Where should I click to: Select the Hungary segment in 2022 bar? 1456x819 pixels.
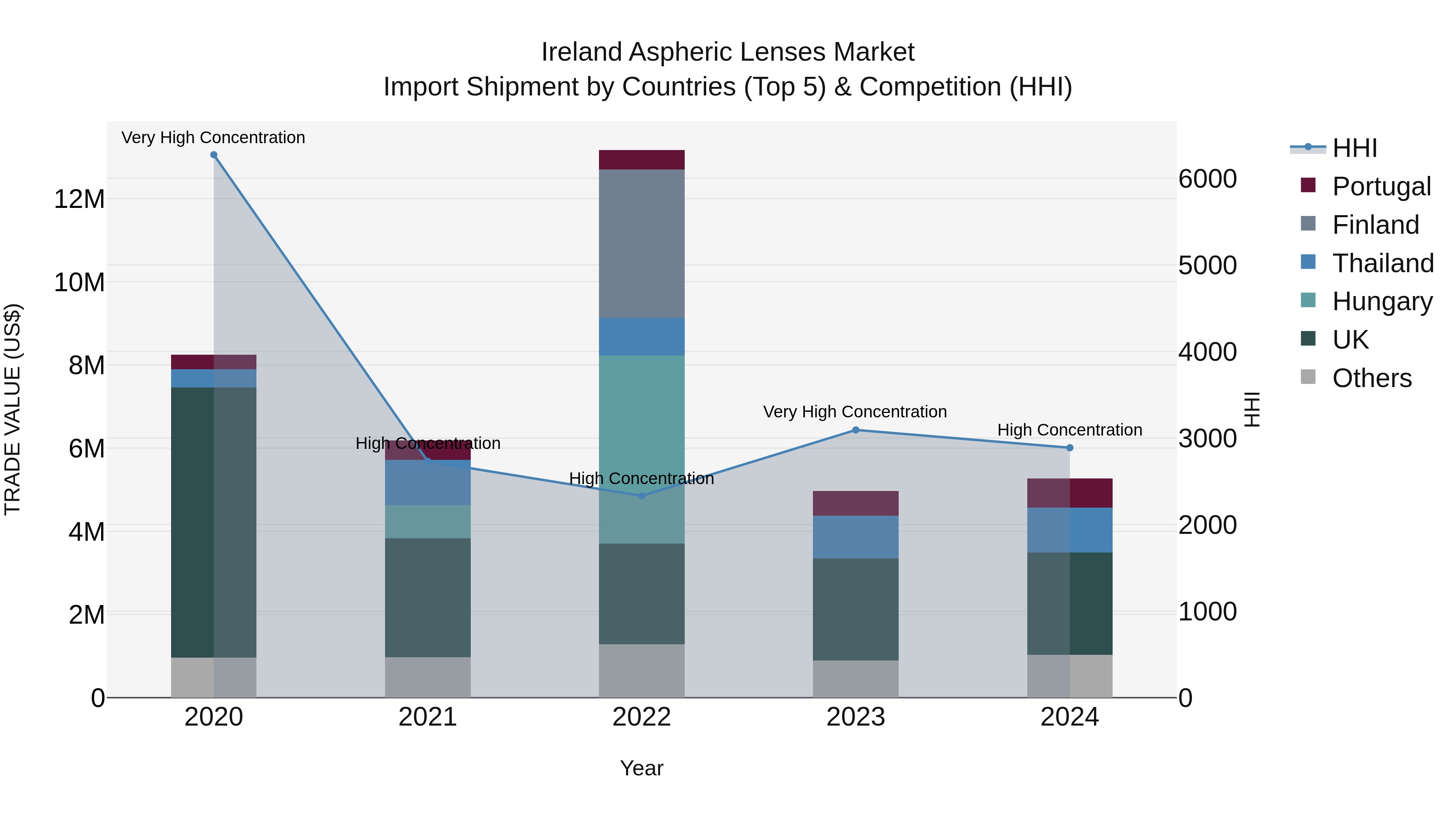[641, 449]
